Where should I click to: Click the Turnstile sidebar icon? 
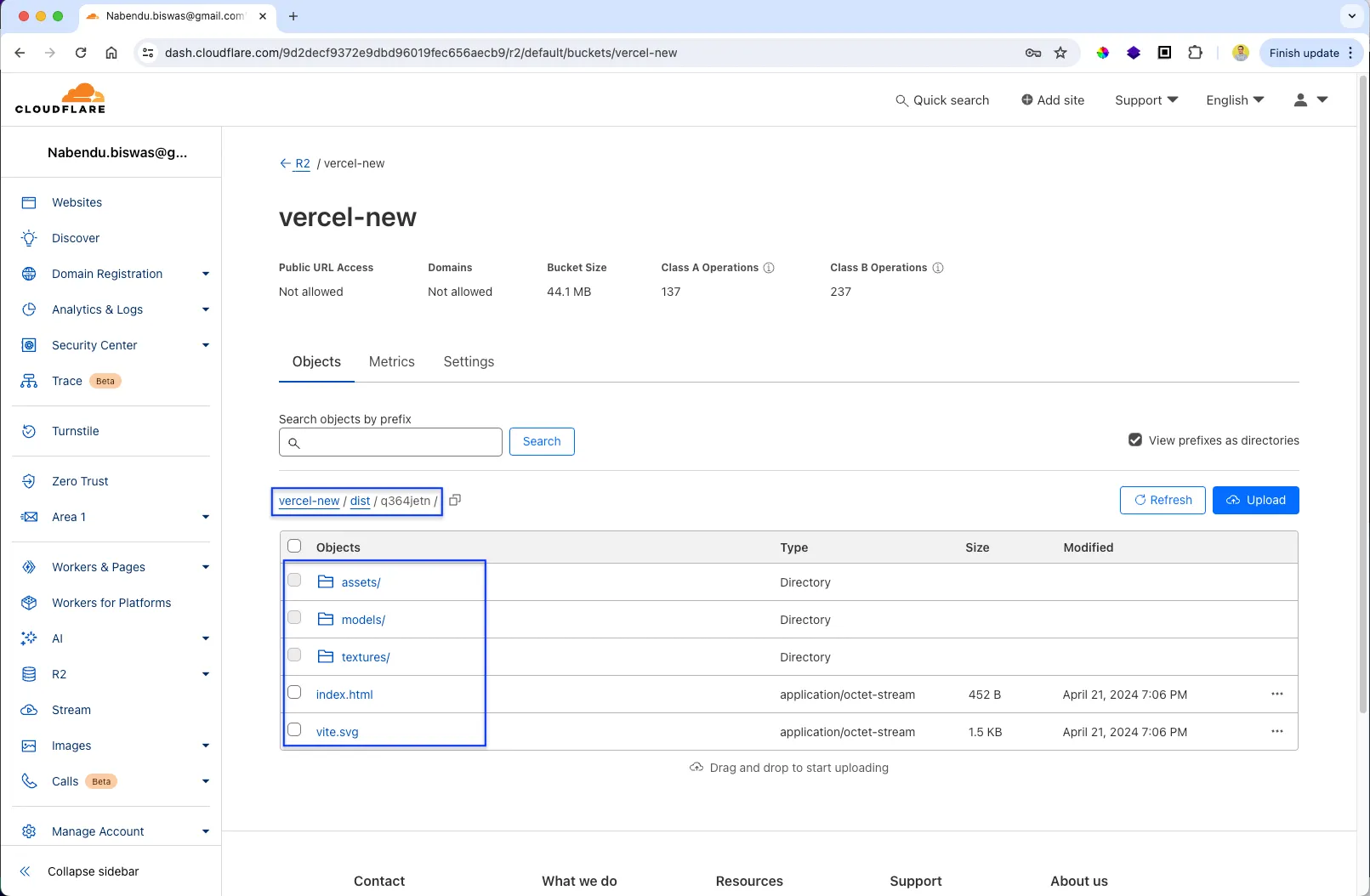[29, 431]
